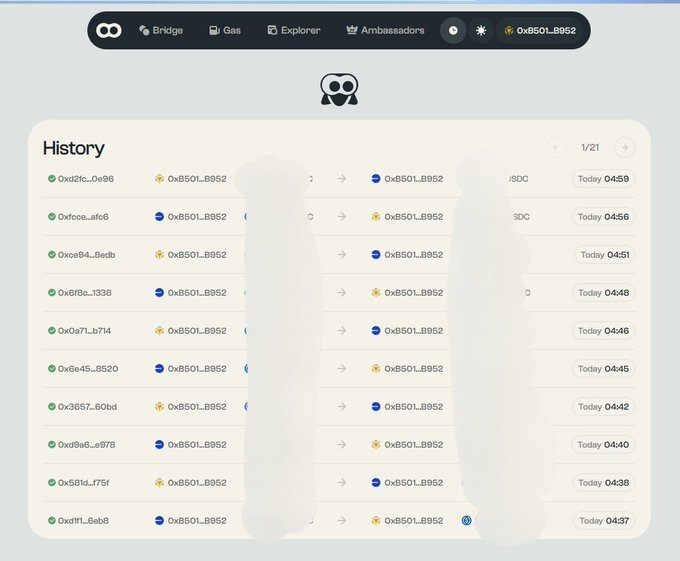Click the Today 04:48 timestamp
Viewport: 680px width, 561px height.
point(603,293)
